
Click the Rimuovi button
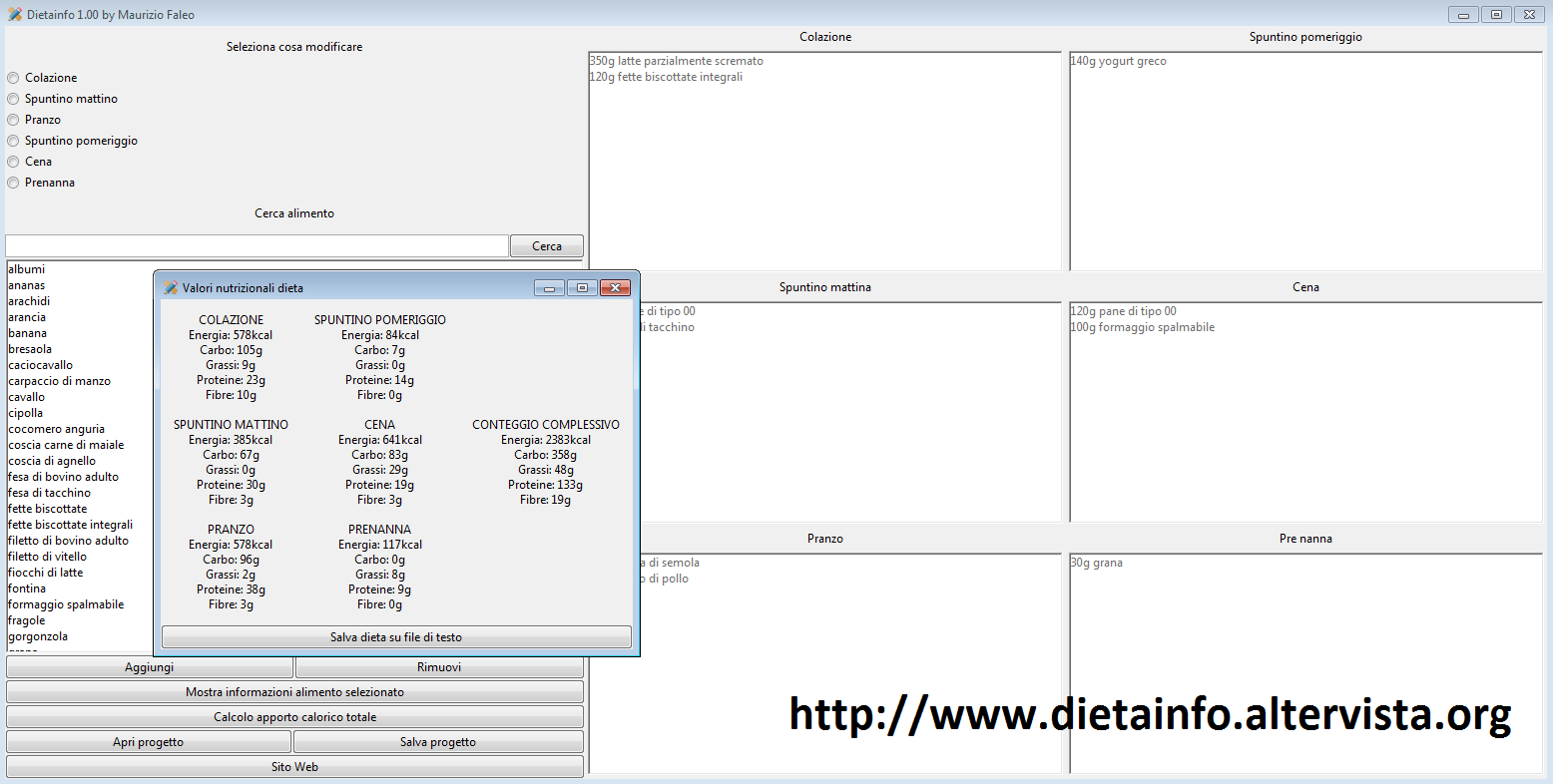pos(439,667)
